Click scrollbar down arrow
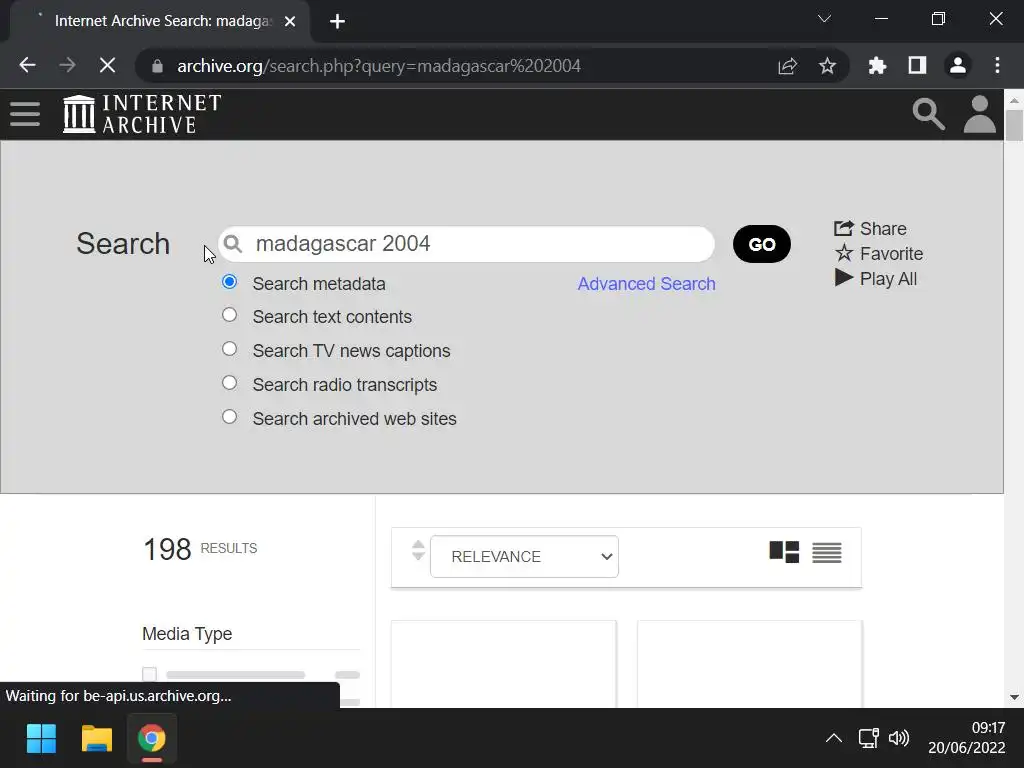The image size is (1024, 768). click(1014, 697)
